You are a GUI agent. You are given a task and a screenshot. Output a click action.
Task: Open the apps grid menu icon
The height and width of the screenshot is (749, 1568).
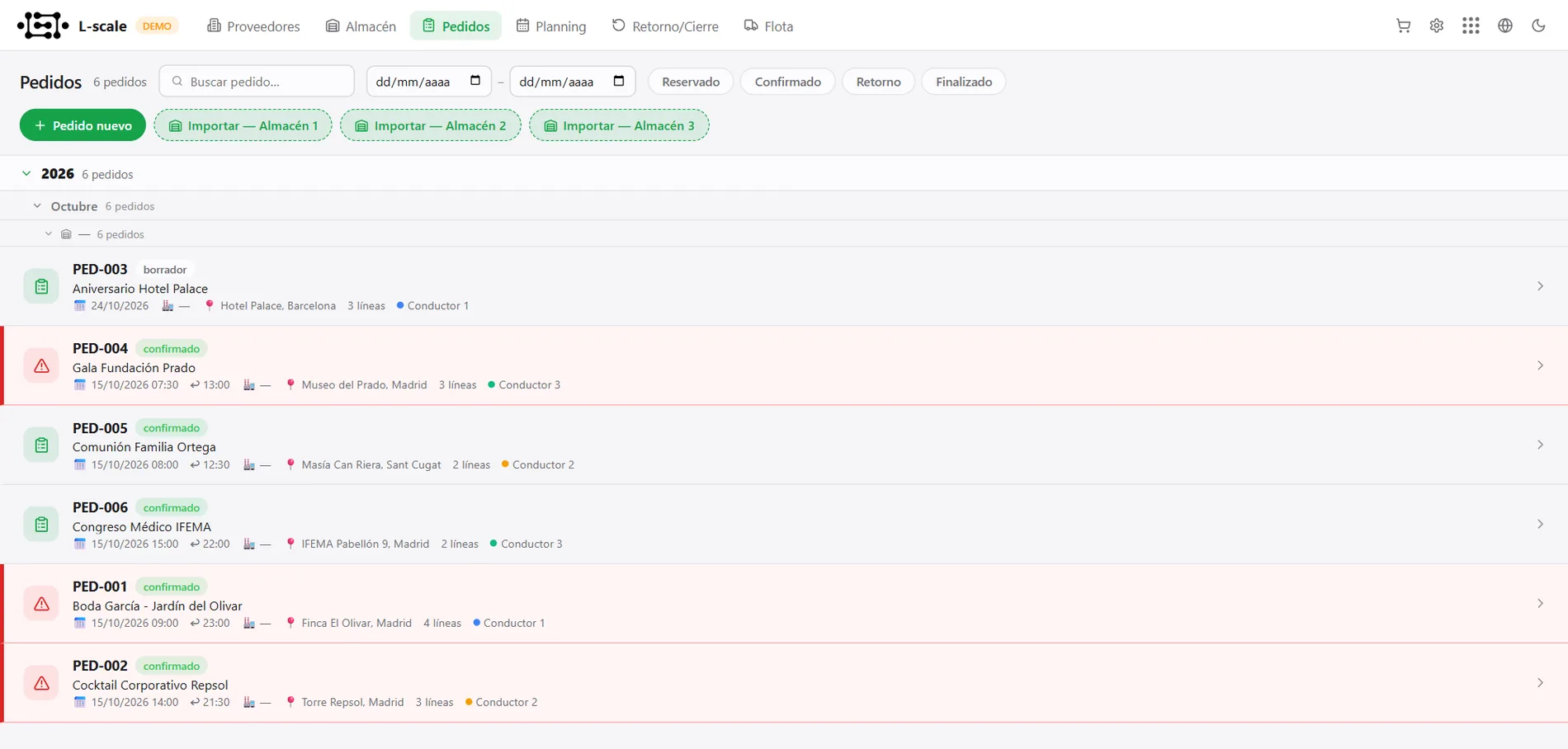pos(1471,26)
